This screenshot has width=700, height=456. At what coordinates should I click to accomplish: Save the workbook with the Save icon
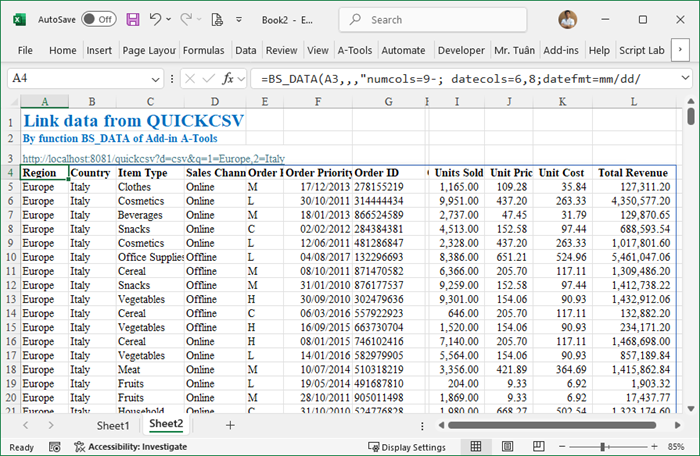[133, 19]
